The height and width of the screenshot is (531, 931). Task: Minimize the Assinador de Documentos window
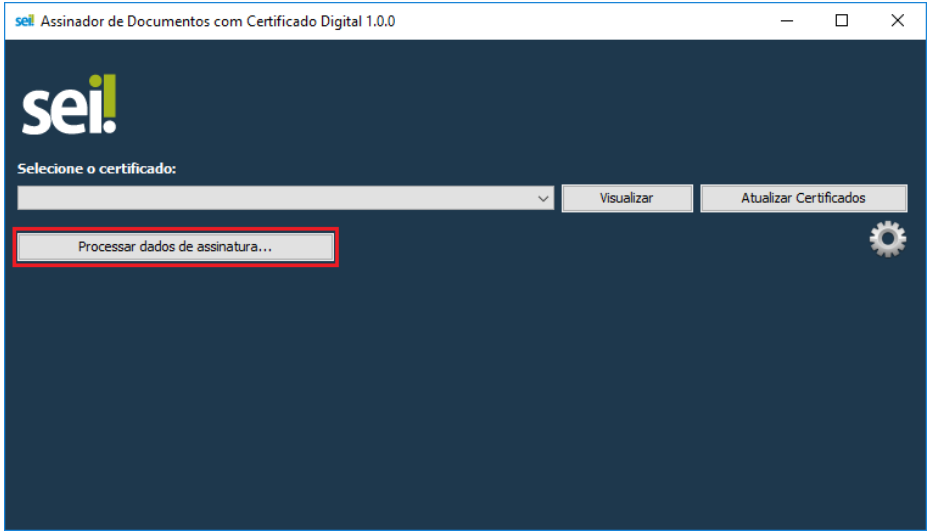(786, 21)
